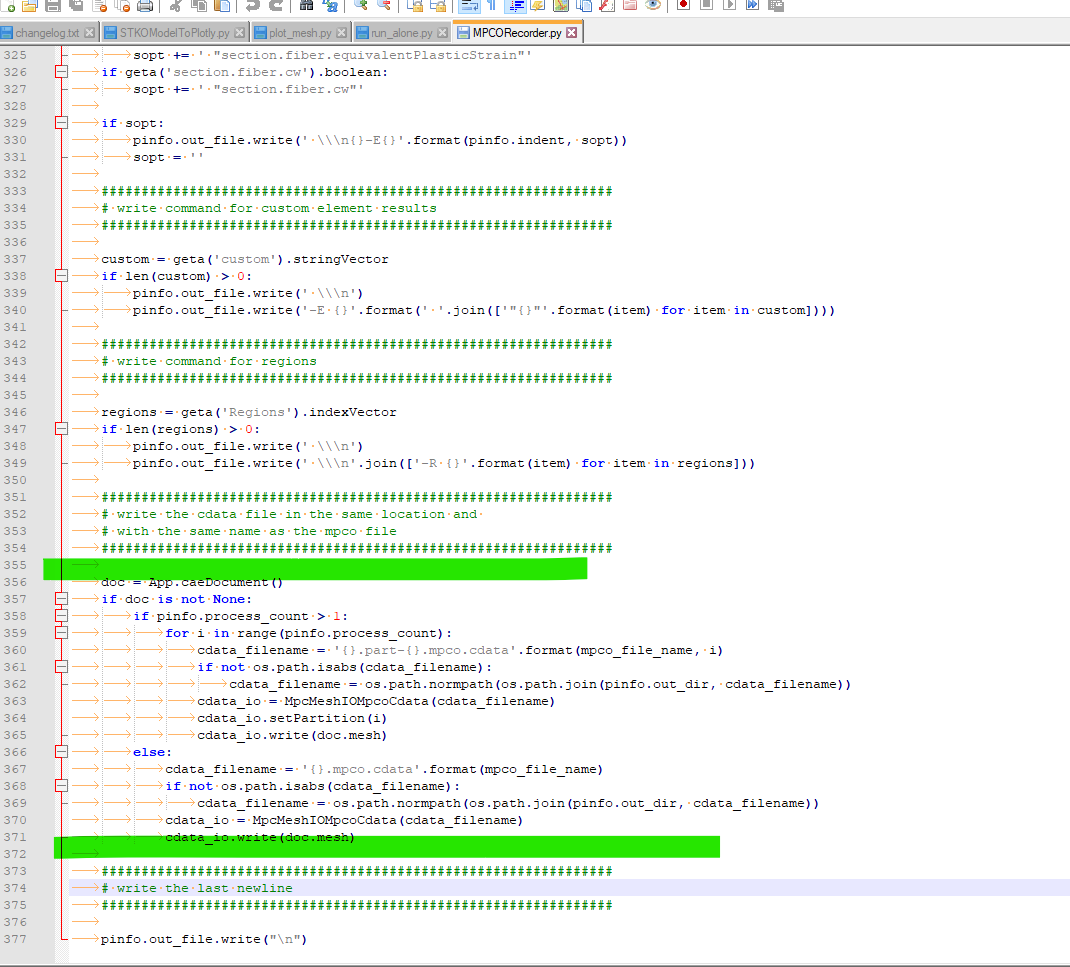Collapse the 'if sopt:' block fold

61,123
